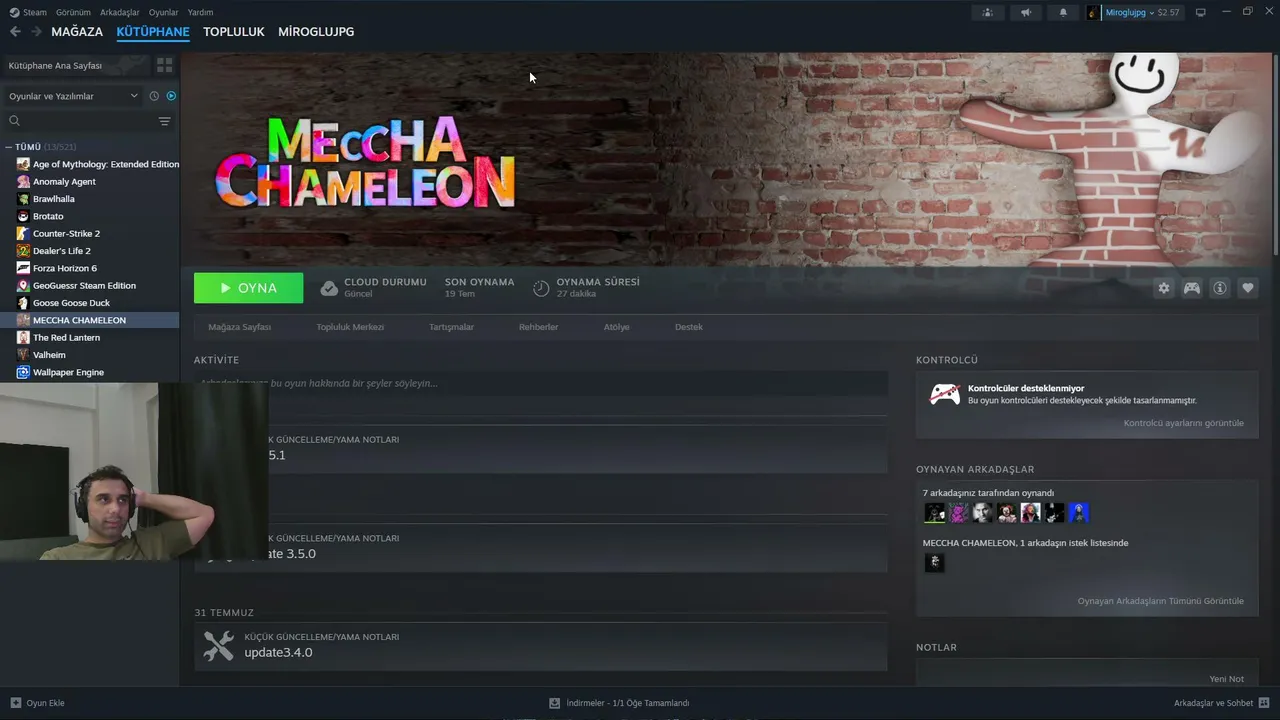Open game settings gear for MECCHA CHAMELEON
Viewport: 1280px width, 720px height.
[1164, 288]
